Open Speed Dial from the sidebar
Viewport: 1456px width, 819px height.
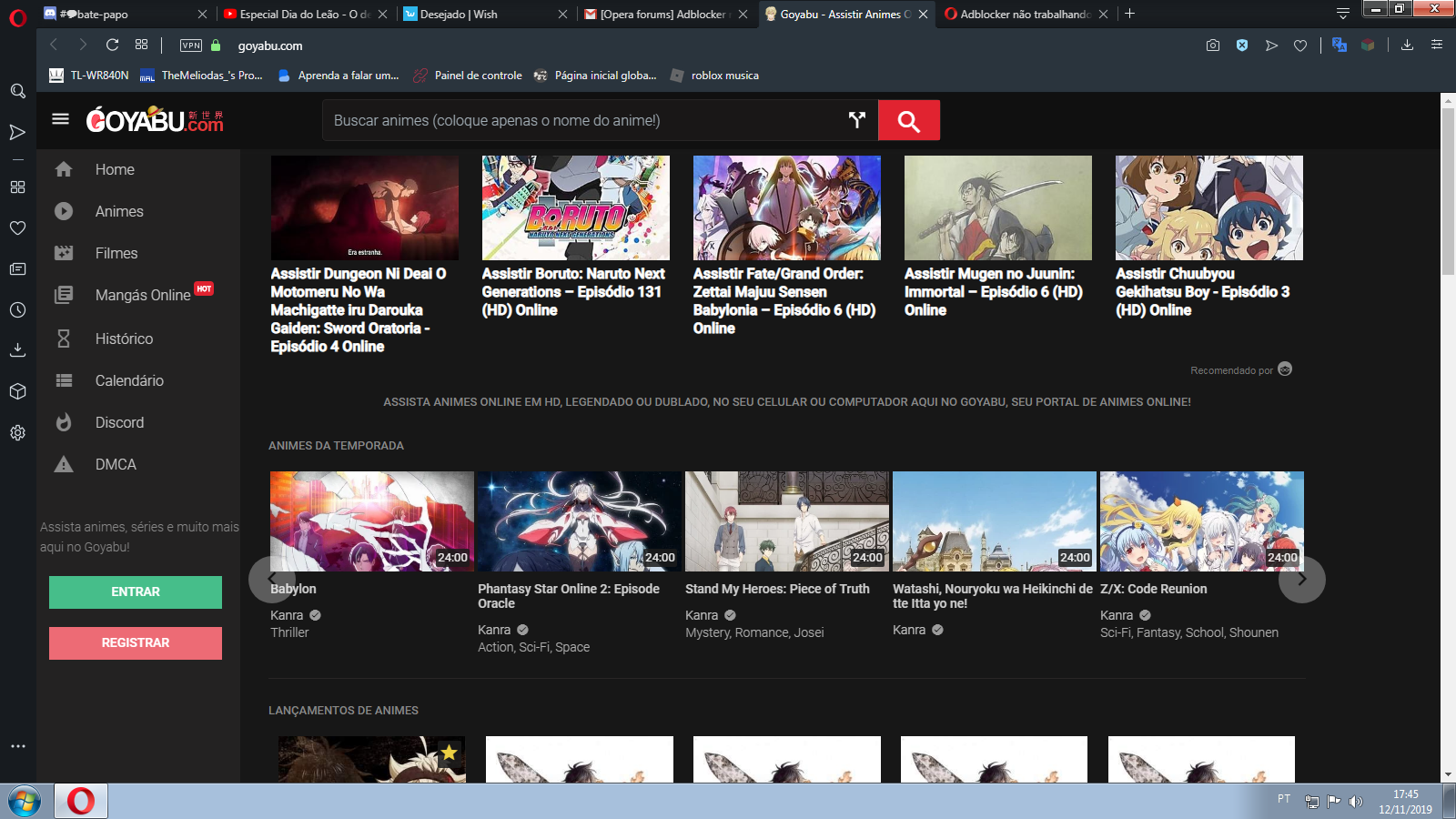coord(17,187)
